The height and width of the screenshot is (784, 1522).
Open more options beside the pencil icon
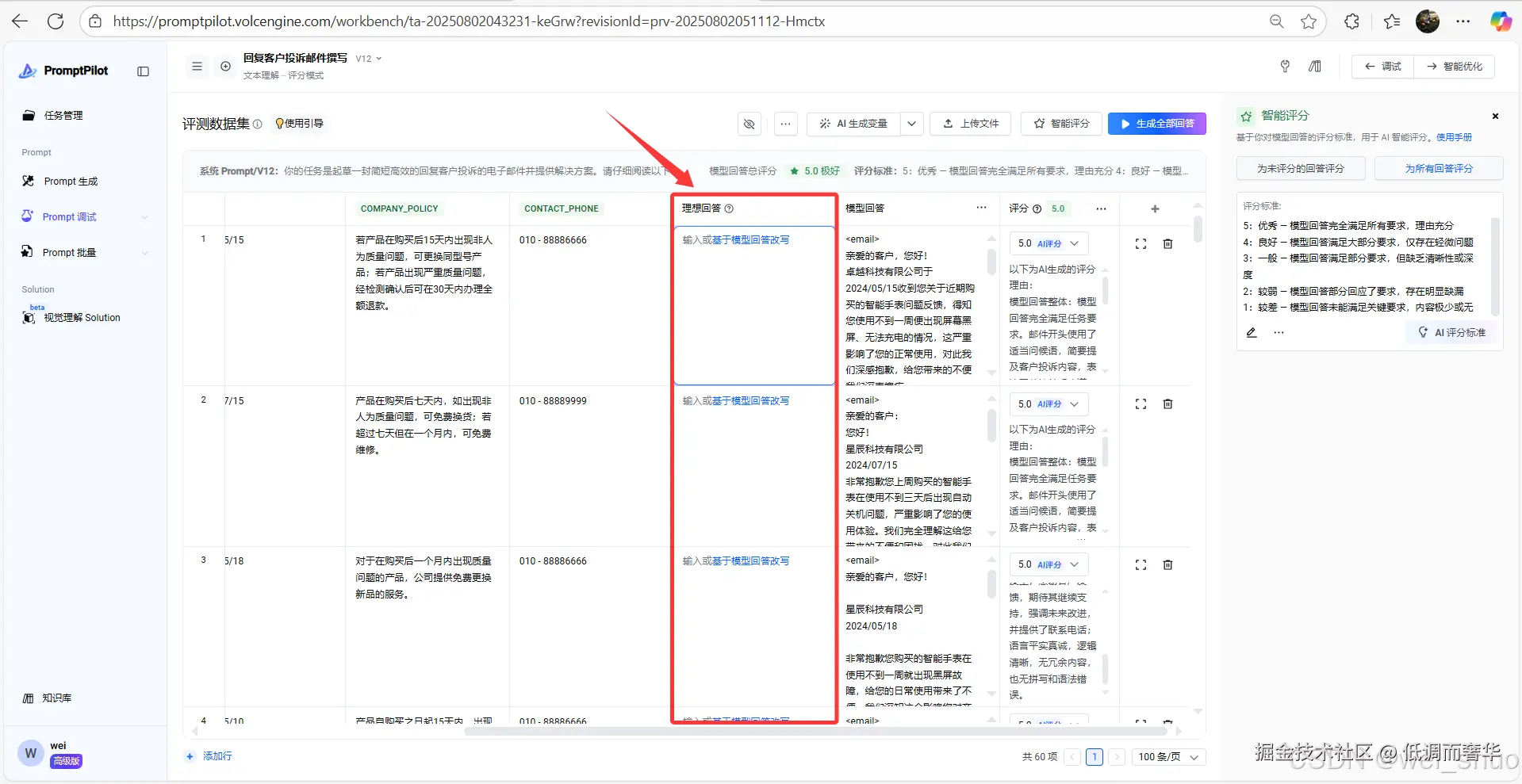1279,333
